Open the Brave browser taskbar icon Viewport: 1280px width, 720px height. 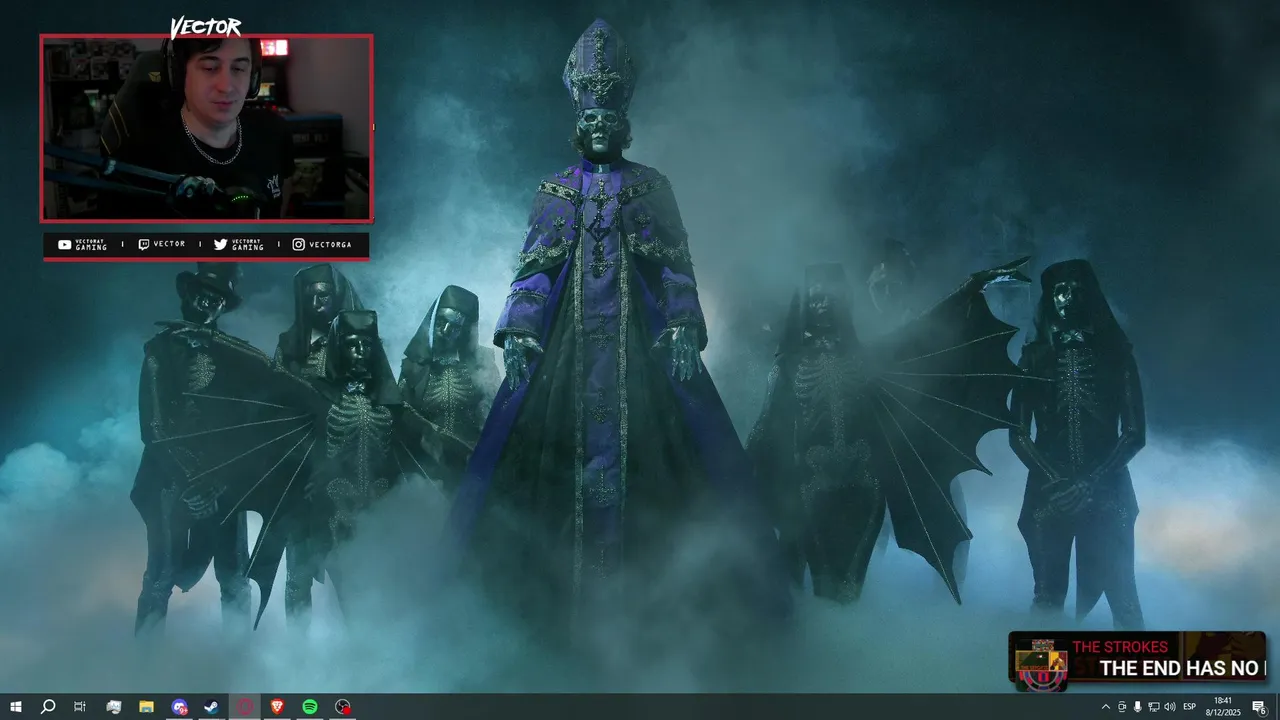click(277, 707)
